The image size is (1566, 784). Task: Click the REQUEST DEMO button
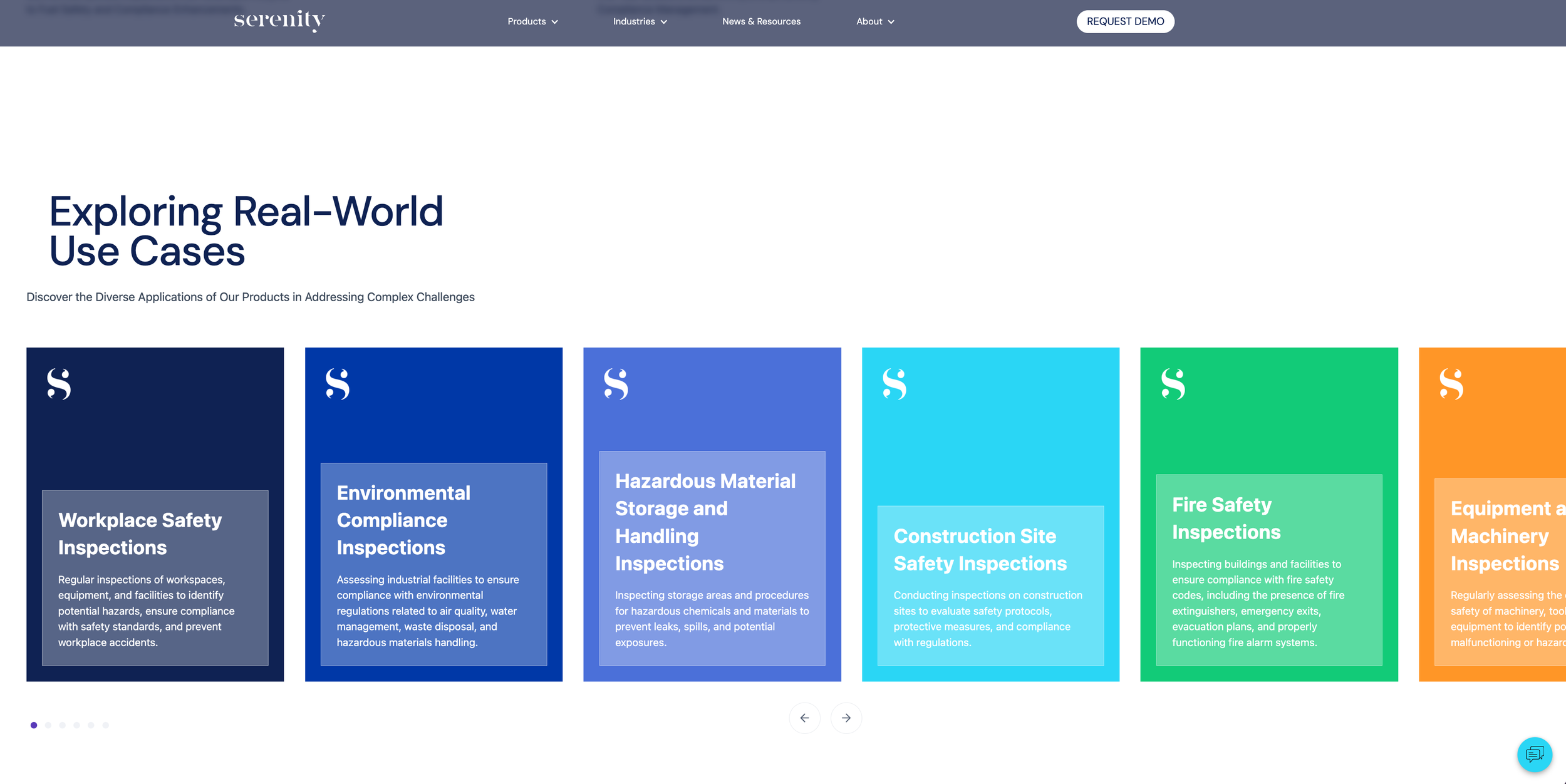click(x=1125, y=21)
